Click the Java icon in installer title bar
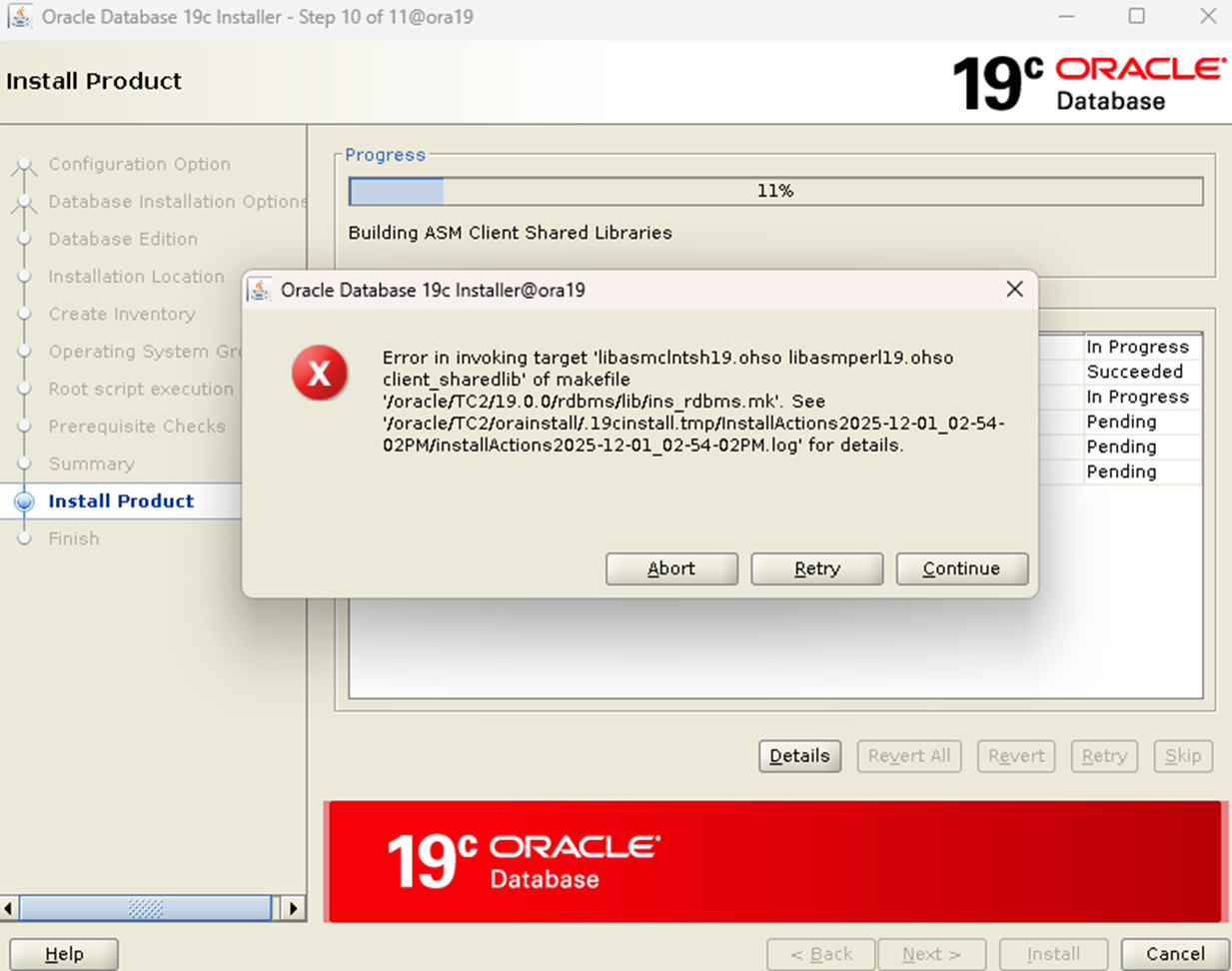 [20, 16]
